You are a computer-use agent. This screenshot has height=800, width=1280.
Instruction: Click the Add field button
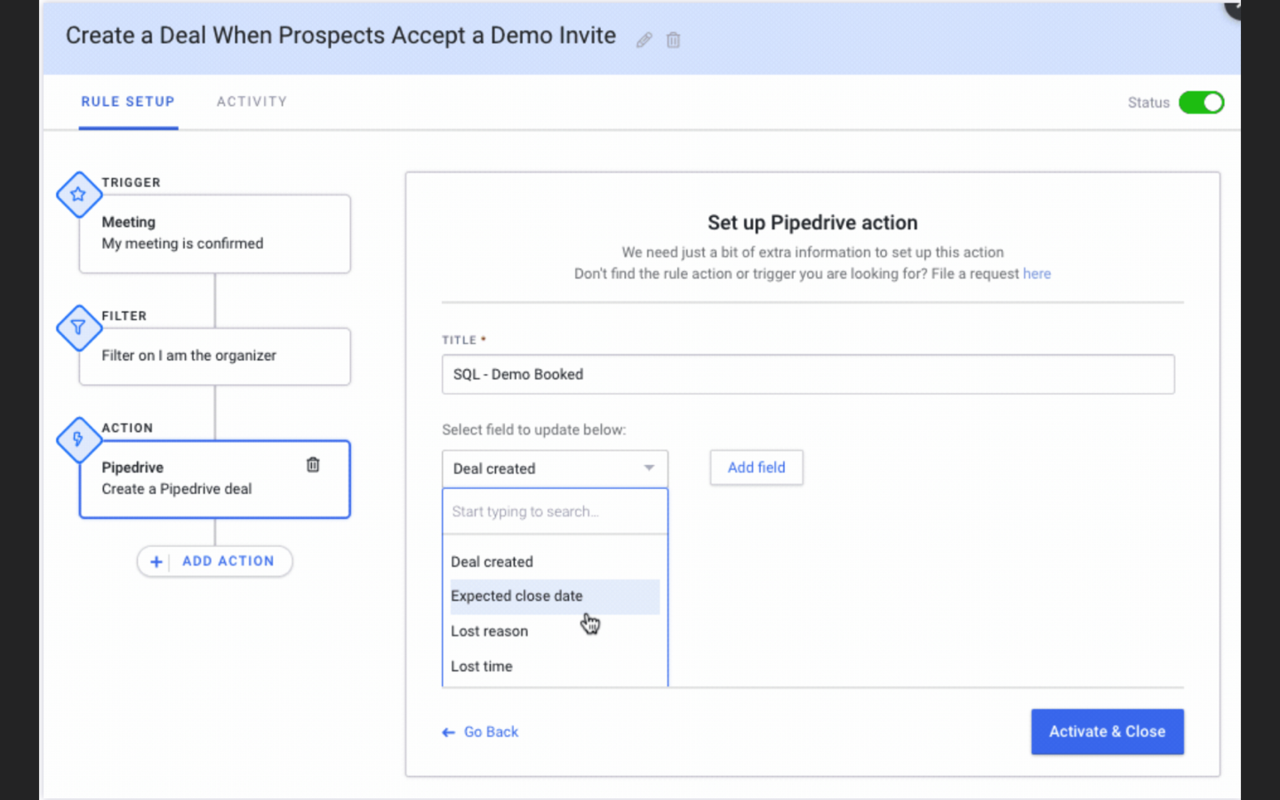pos(756,467)
